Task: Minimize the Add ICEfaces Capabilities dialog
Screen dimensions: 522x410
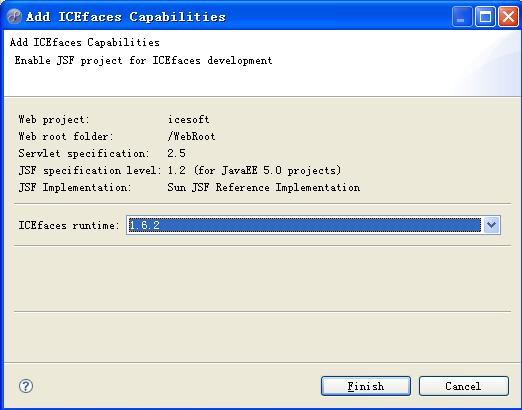Action: 462,17
